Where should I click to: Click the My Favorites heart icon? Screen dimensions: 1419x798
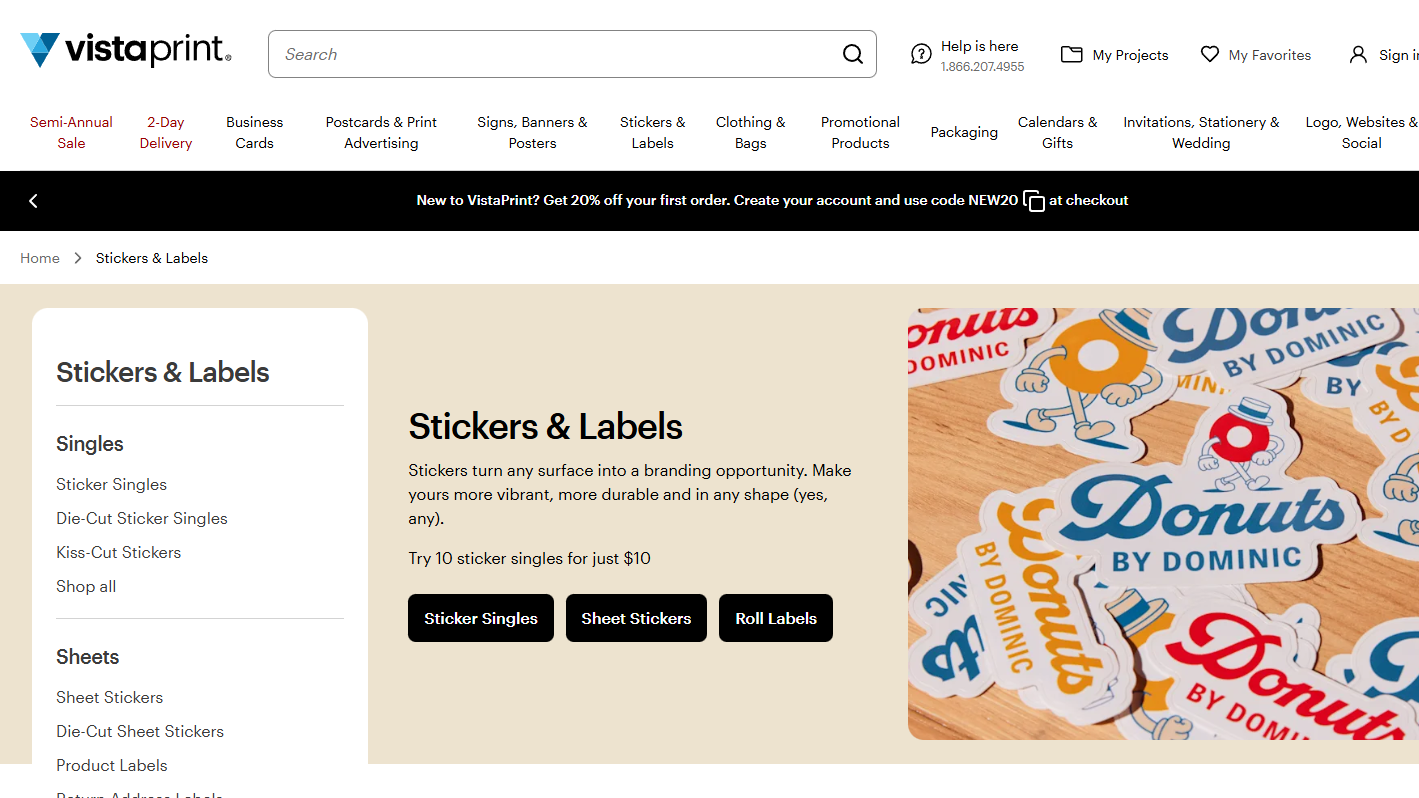pyautogui.click(x=1210, y=54)
